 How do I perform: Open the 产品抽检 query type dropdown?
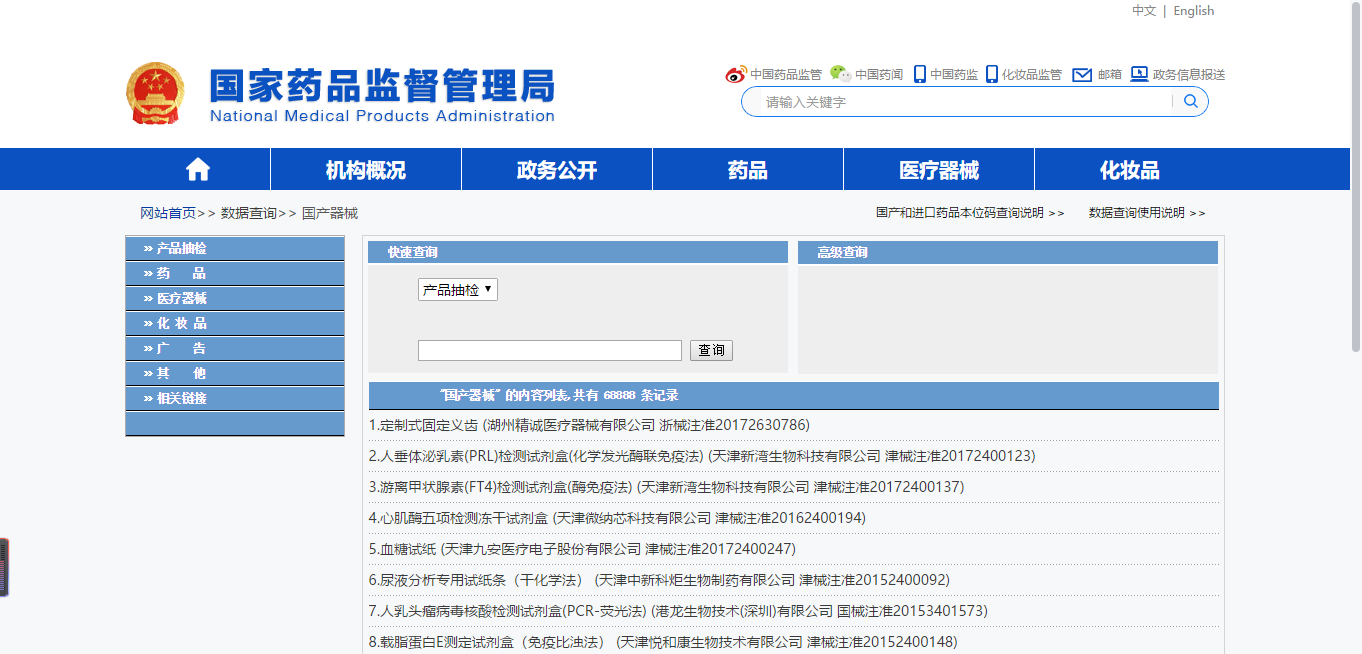click(x=458, y=289)
